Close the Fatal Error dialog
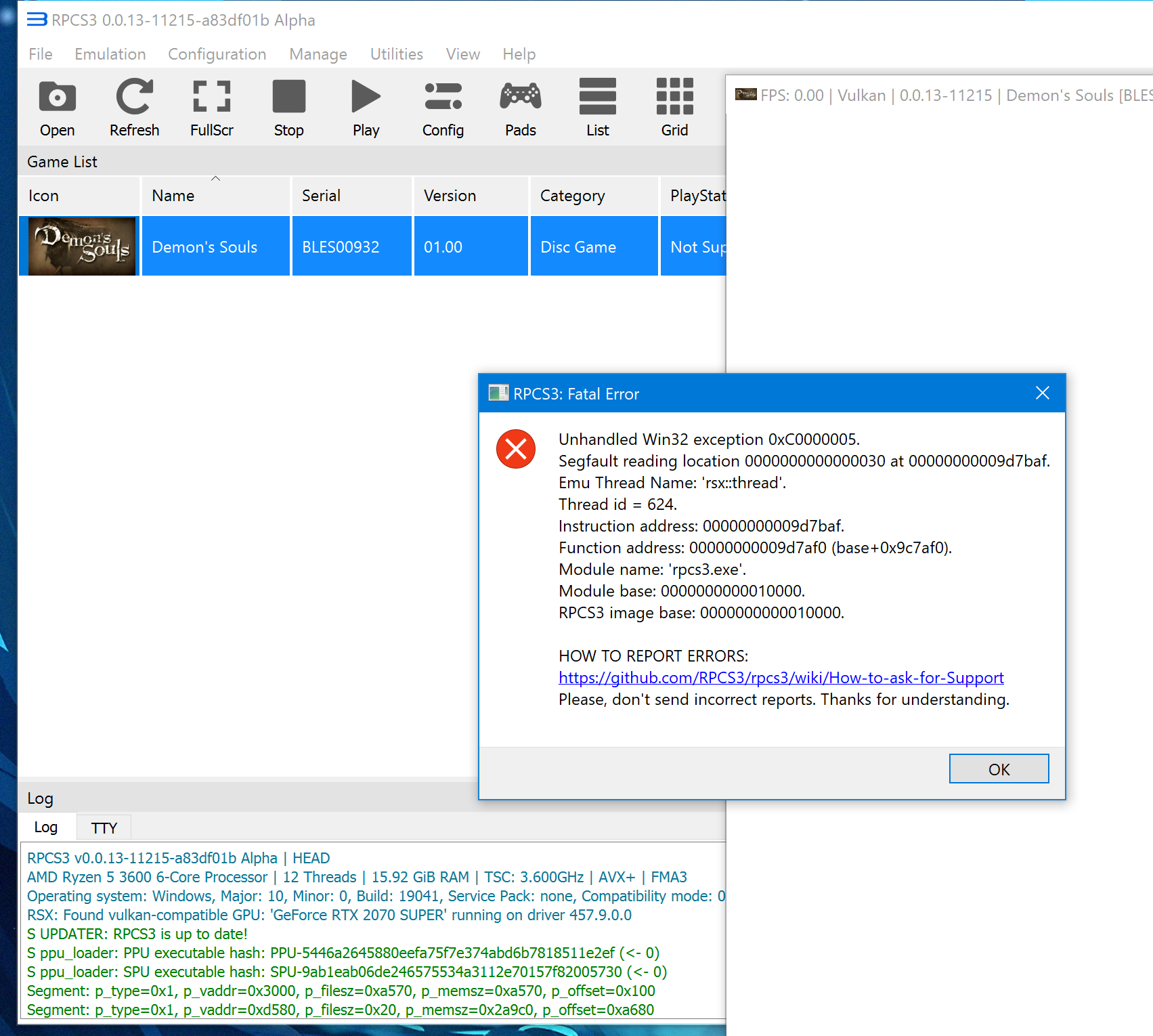1153x1036 pixels. coord(1043,393)
